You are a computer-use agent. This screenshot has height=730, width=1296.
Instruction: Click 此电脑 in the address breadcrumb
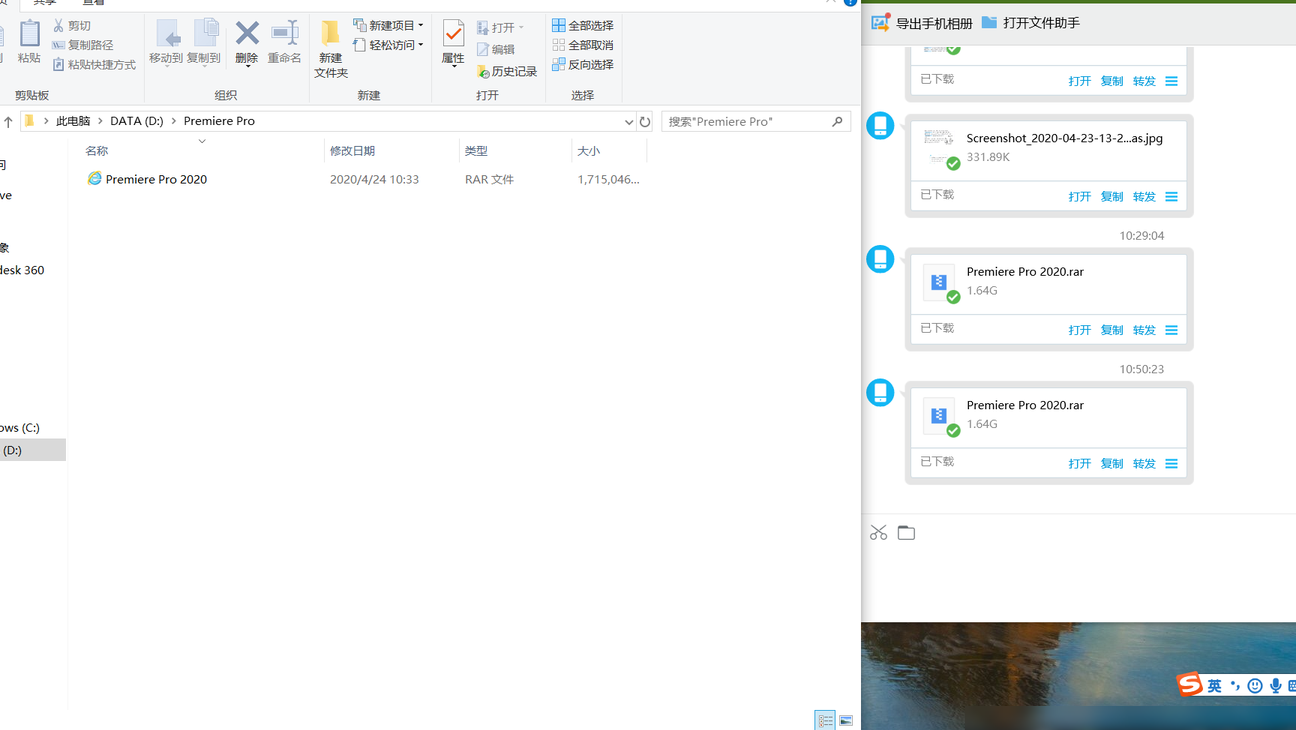[x=73, y=121]
